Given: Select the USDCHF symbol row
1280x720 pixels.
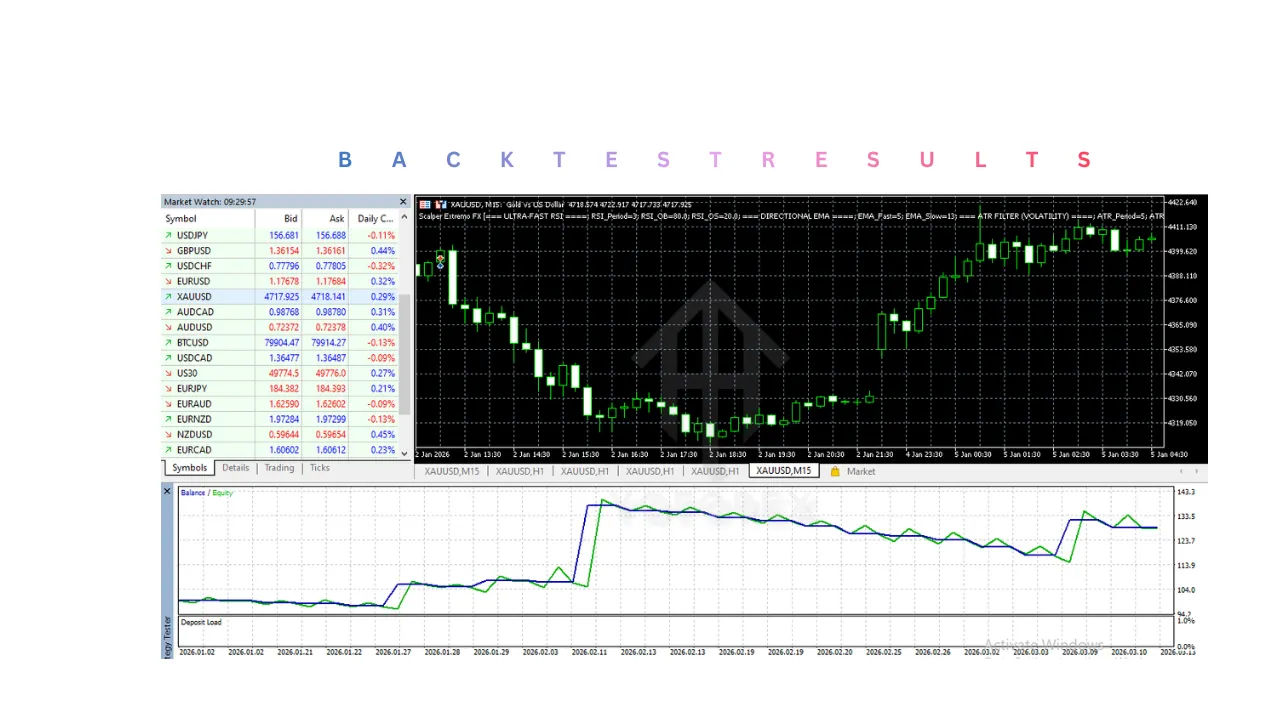Looking at the screenshot, I should point(280,266).
